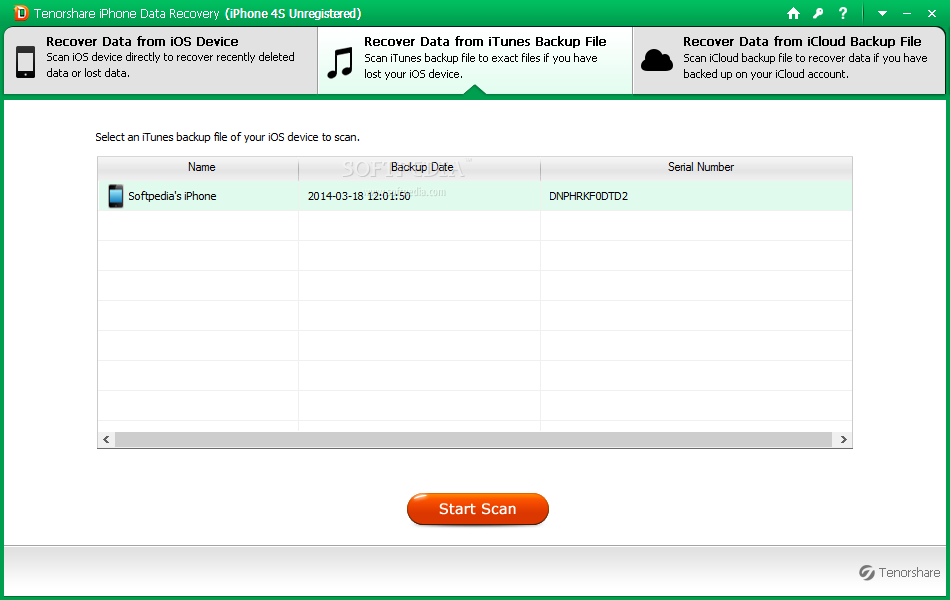Click the right arrow of horizontal scrollbar
950x600 pixels.
click(x=843, y=439)
